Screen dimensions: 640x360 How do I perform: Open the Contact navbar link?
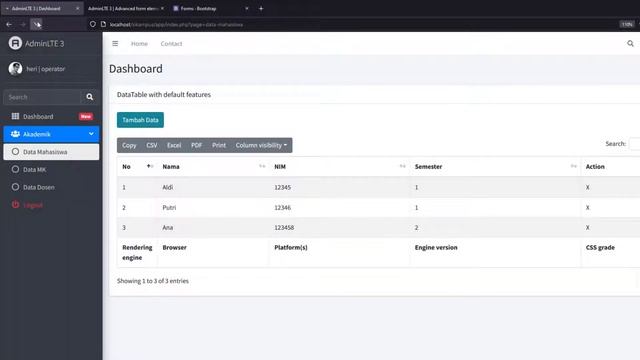click(171, 44)
